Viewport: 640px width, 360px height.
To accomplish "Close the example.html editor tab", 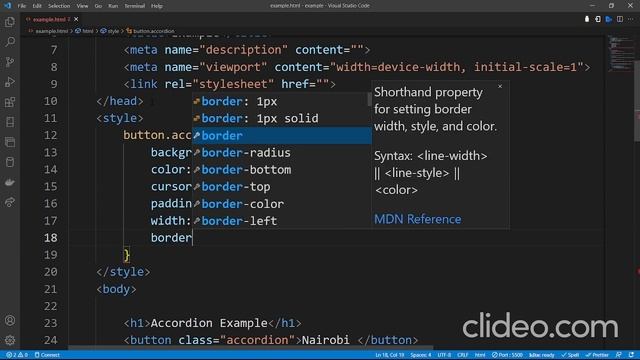I will pyautogui.click(x=76, y=19).
